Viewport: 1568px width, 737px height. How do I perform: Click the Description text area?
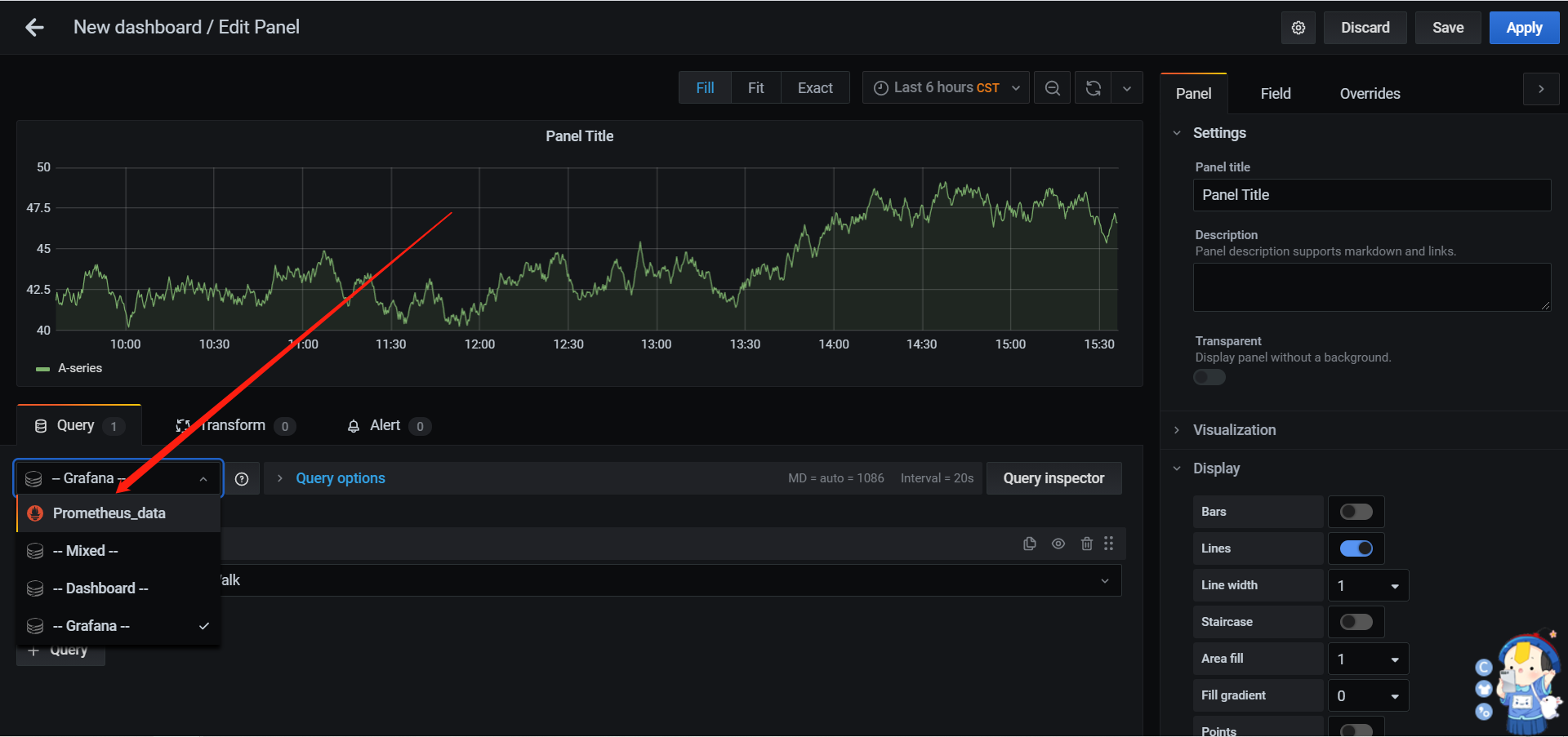tap(1371, 287)
